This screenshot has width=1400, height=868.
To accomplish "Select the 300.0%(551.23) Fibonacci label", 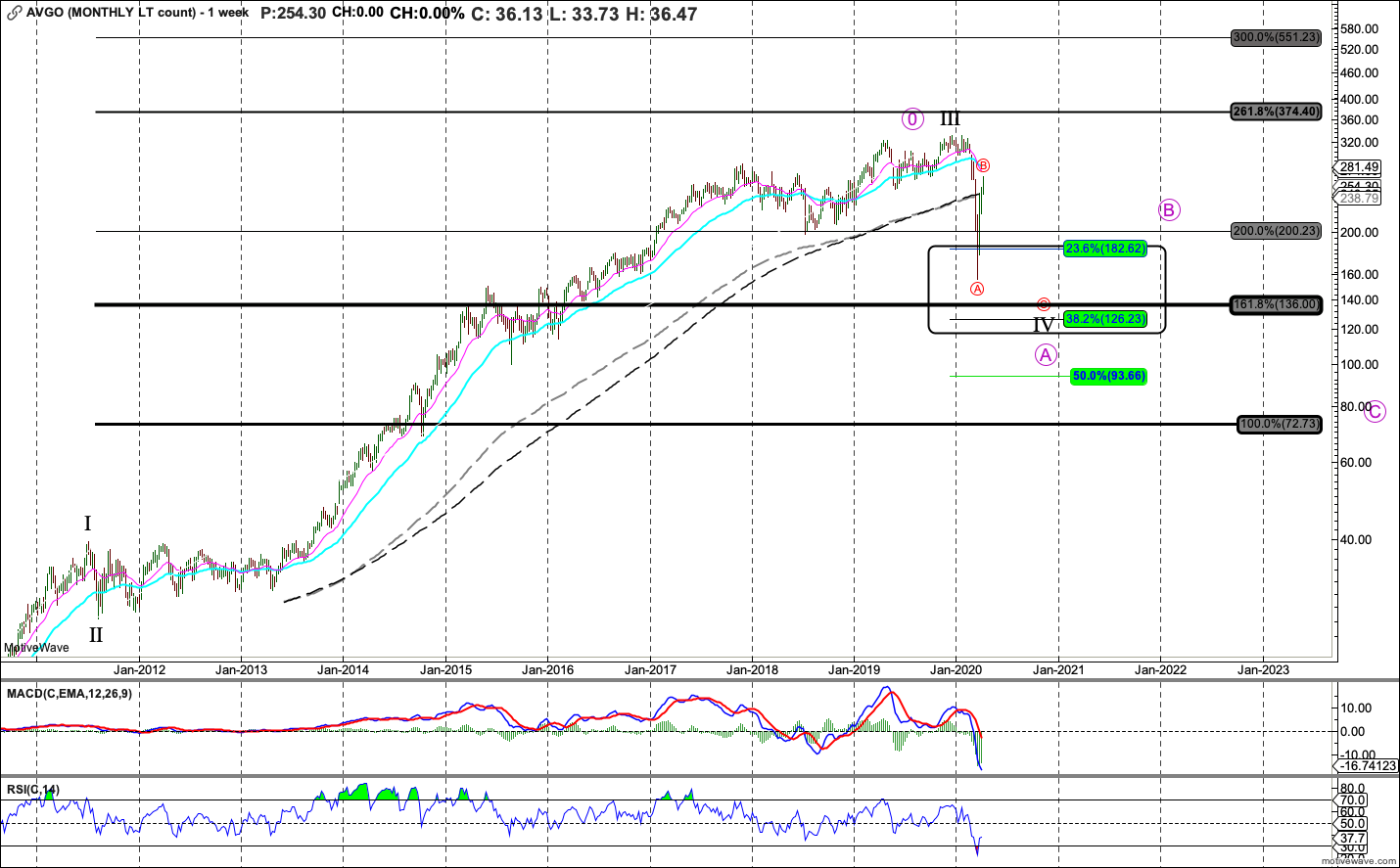I will click(x=1276, y=37).
